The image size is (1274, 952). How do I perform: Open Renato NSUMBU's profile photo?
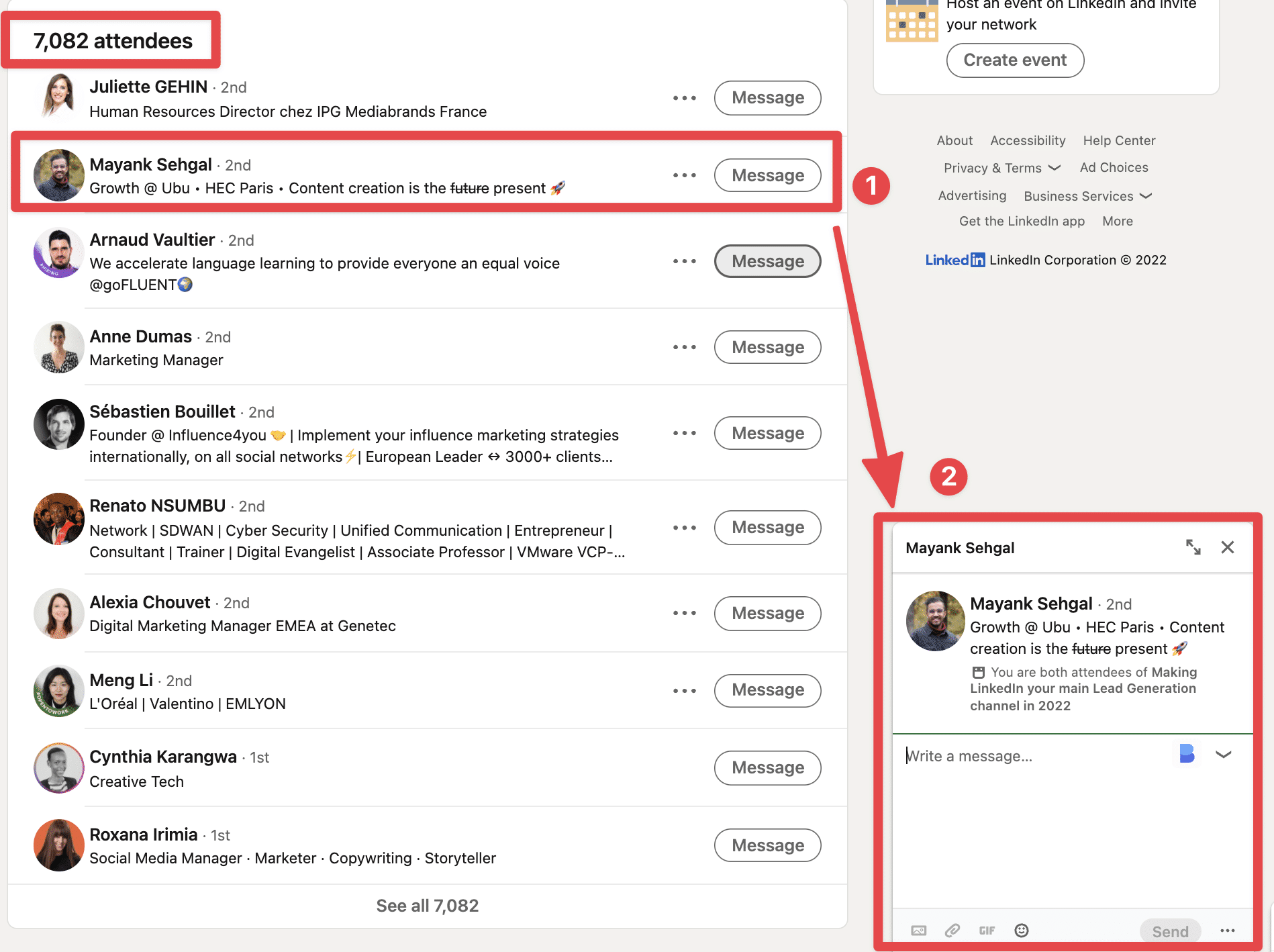pyautogui.click(x=59, y=519)
